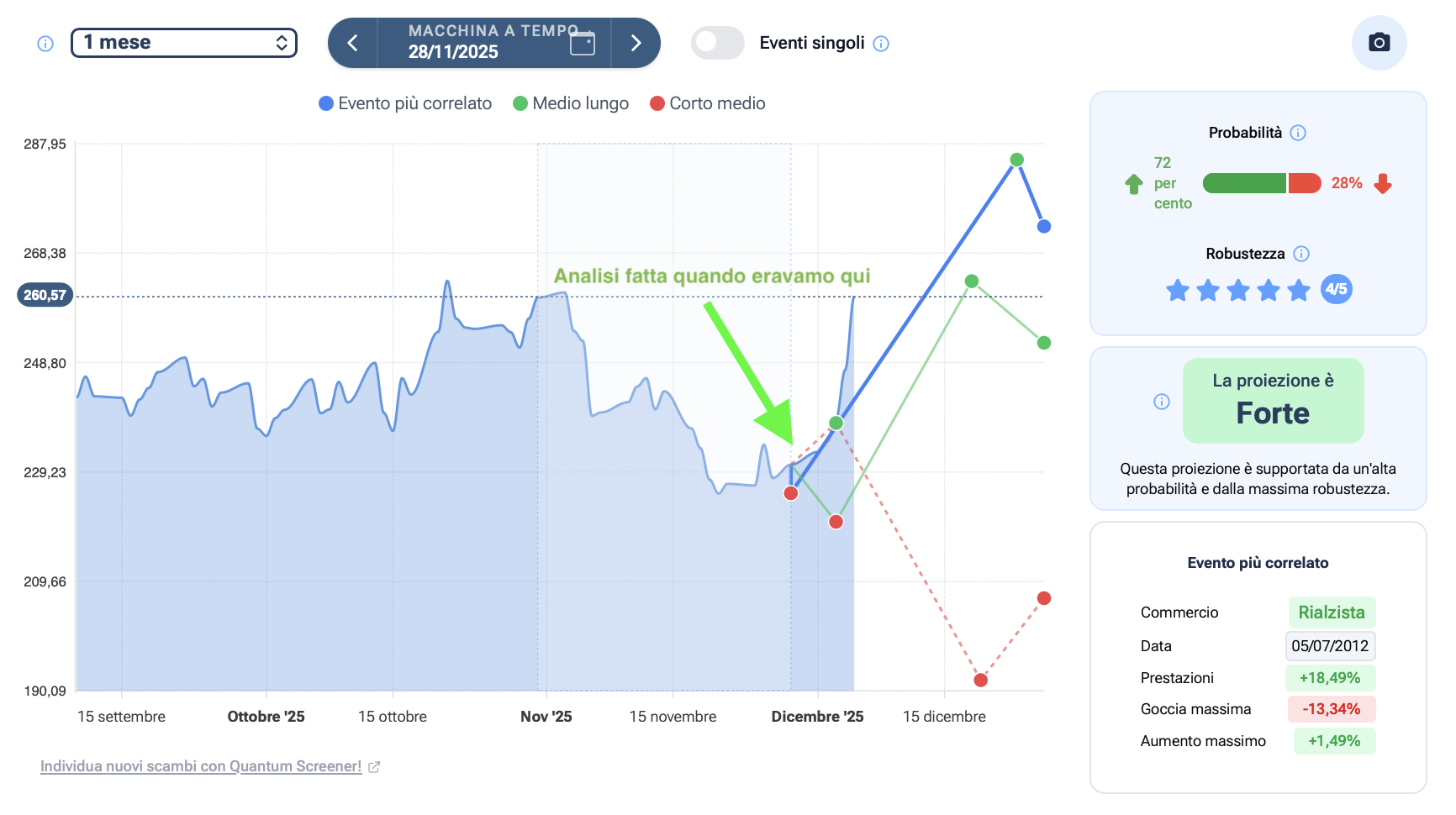Open the 1 mese timeframe dropdown

tap(184, 43)
